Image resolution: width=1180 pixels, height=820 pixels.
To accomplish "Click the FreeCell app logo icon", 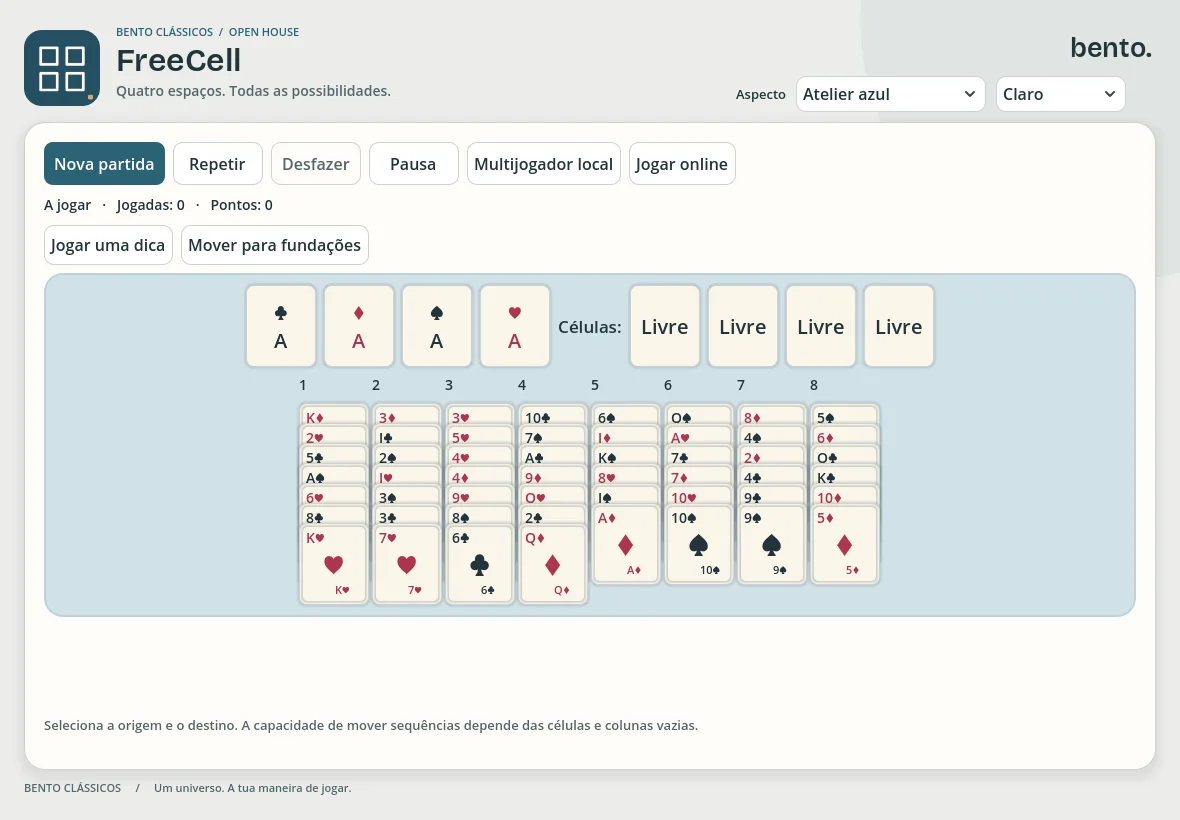I will (62, 68).
